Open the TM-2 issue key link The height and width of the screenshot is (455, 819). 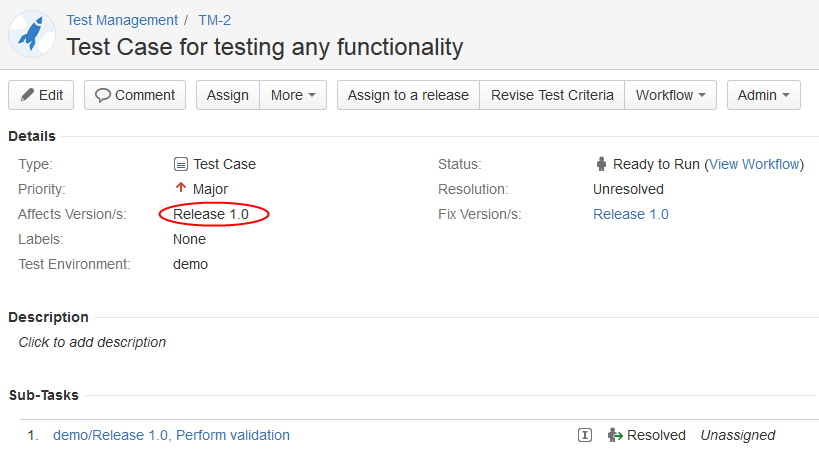214,20
